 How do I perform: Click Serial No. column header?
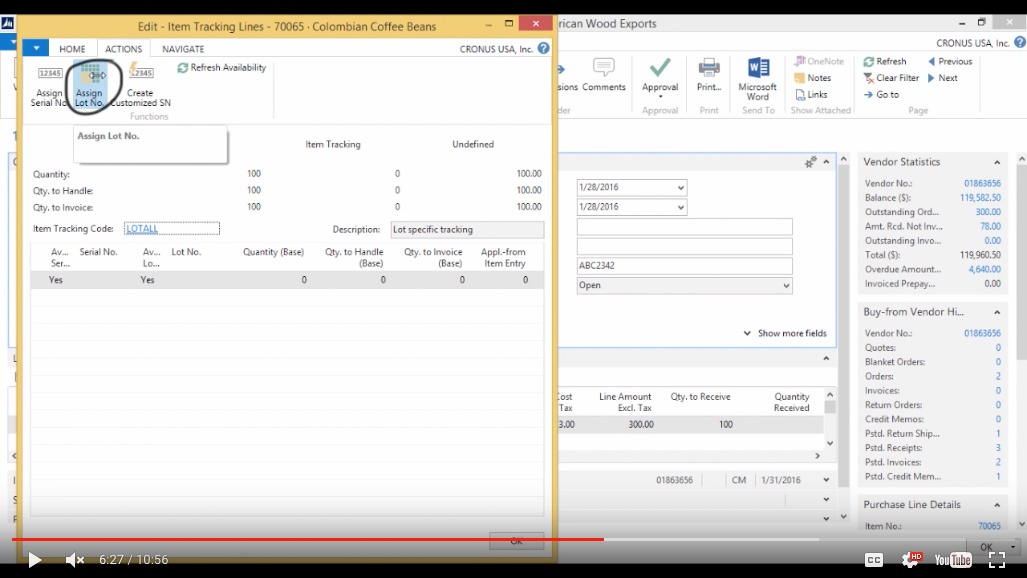point(98,252)
